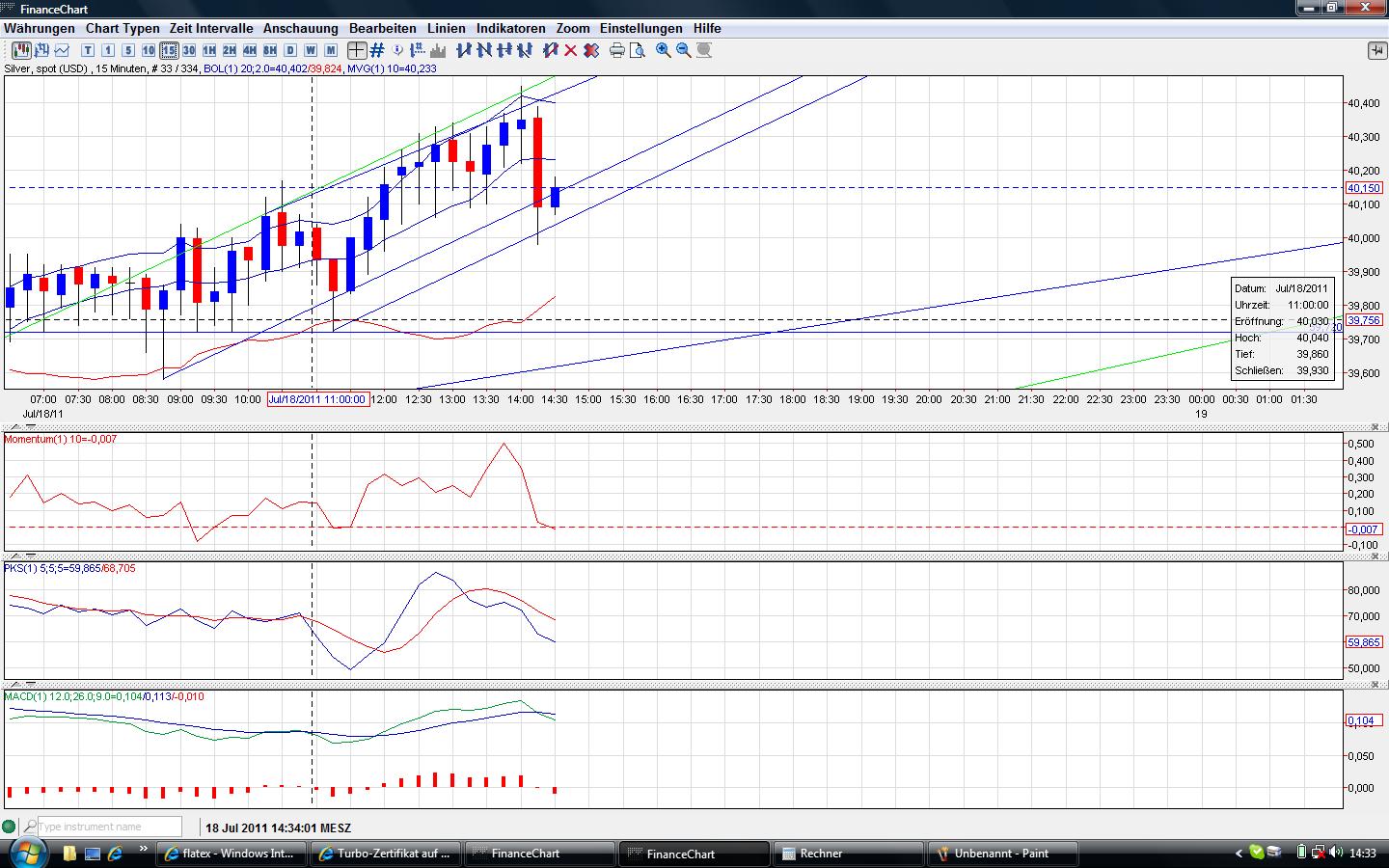Open the Zoom menu

click(x=573, y=28)
